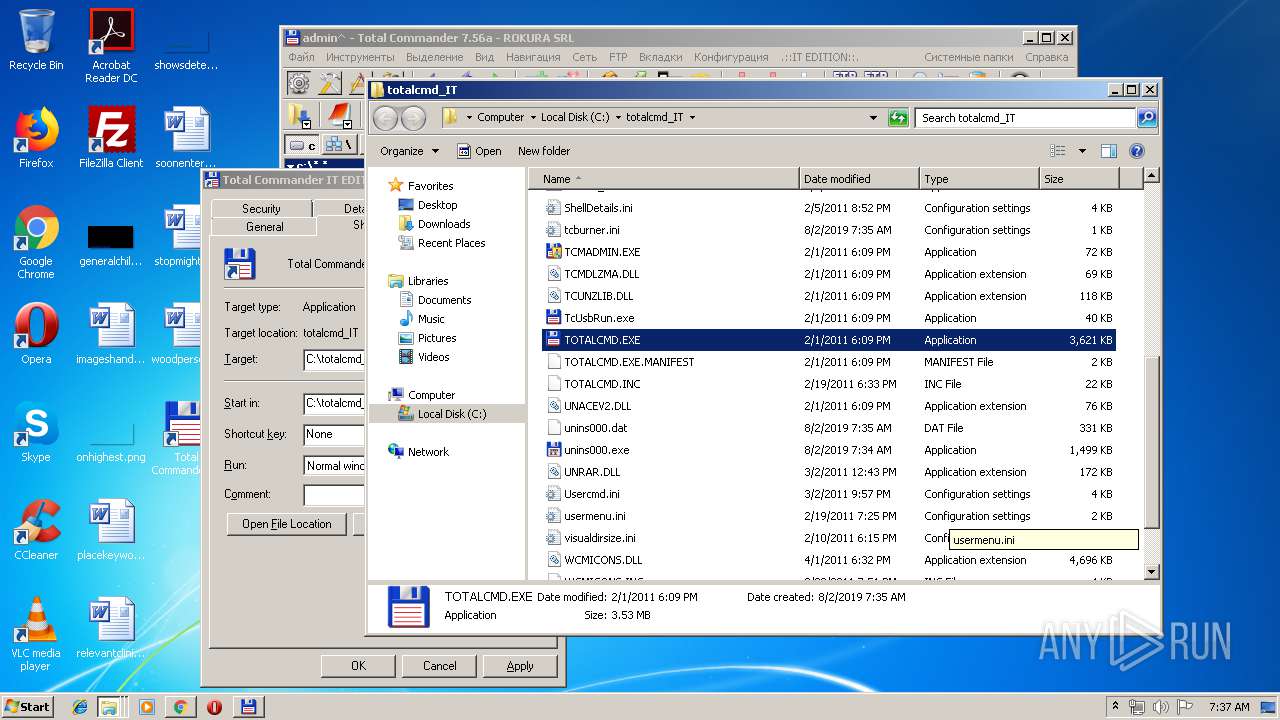Click the file list vertical scrollbar thumb
This screenshot has height=720, width=1280.
(1151, 440)
